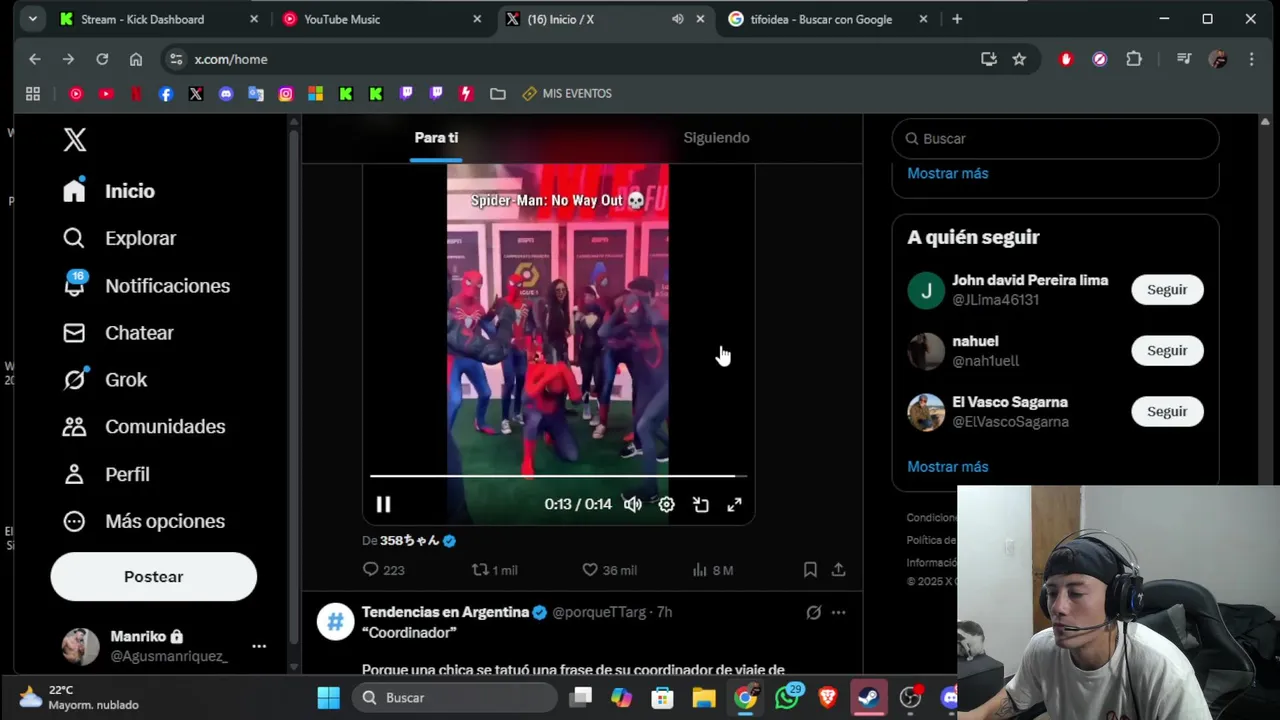1280x720 pixels.
Task: Open Grok action on Tendencias post
Action: (x=814, y=612)
